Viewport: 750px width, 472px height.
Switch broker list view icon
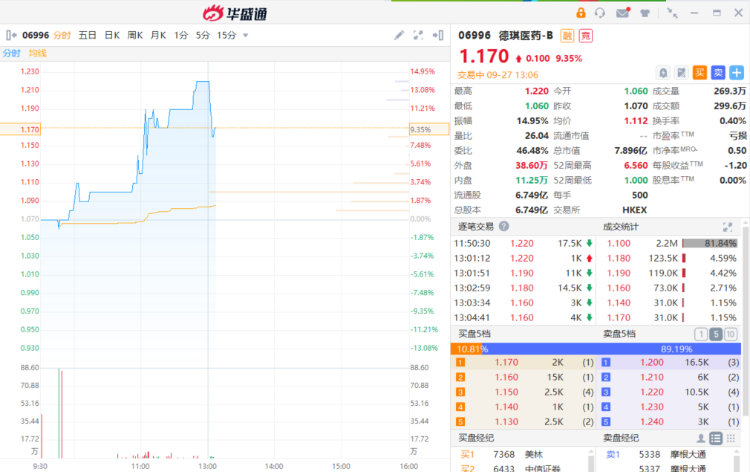(x=716, y=438)
